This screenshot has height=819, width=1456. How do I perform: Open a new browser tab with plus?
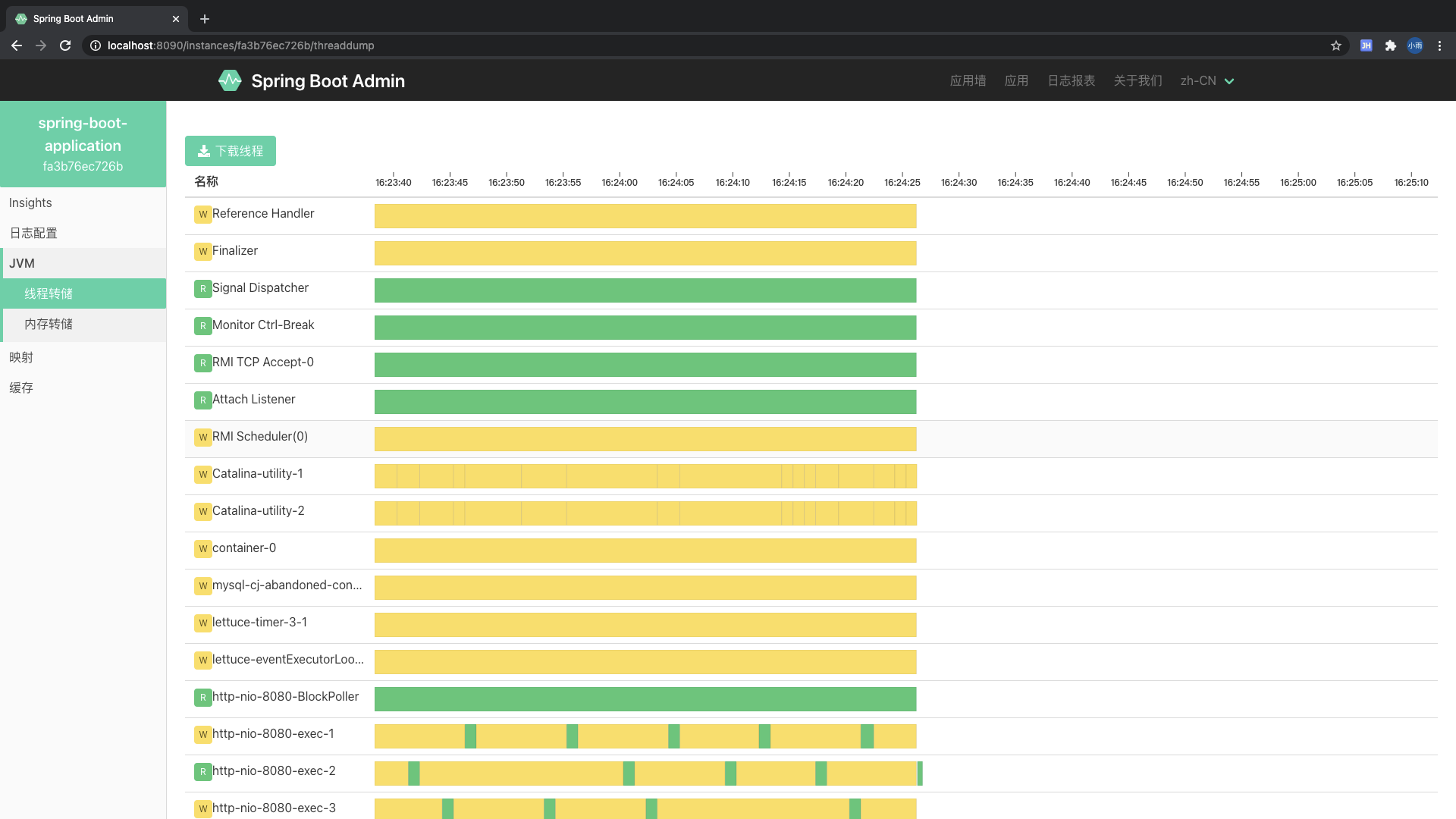(x=205, y=19)
